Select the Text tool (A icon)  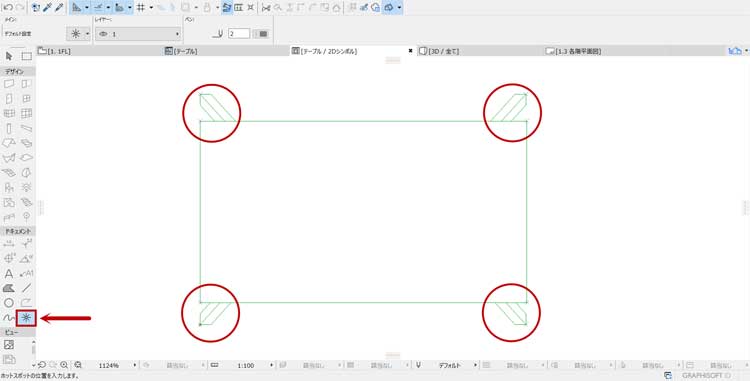pos(9,273)
